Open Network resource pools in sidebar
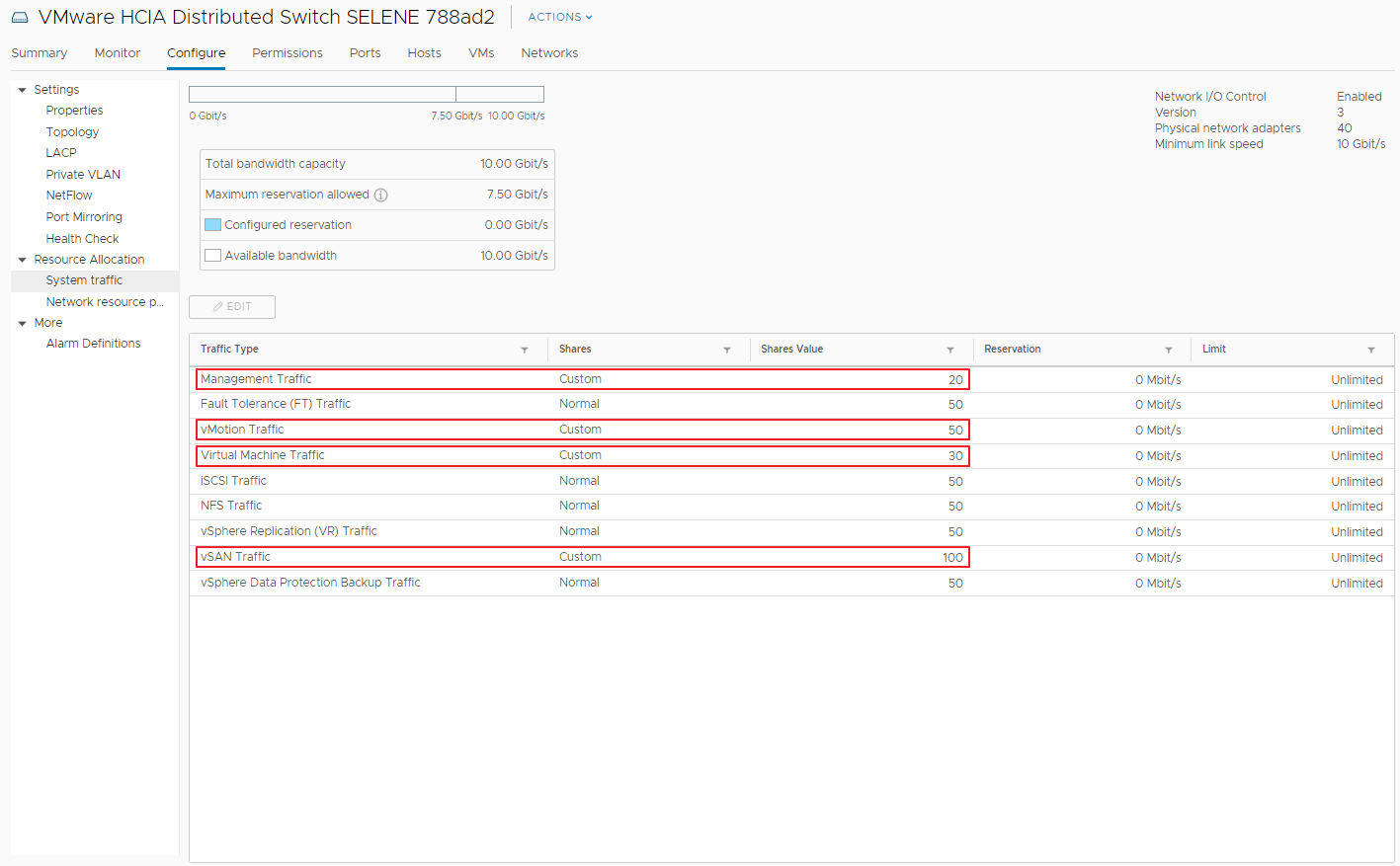This screenshot has width=1400, height=866. click(x=105, y=302)
